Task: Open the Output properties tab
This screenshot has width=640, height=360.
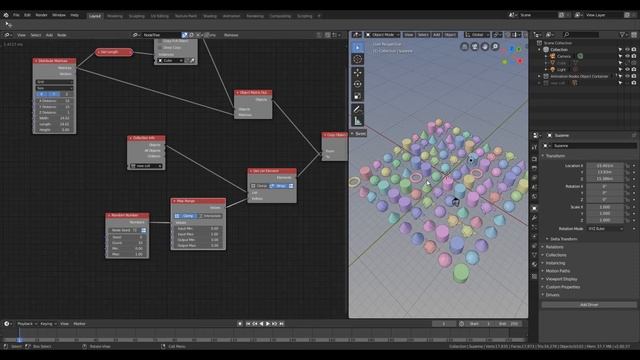Action: click(x=534, y=168)
